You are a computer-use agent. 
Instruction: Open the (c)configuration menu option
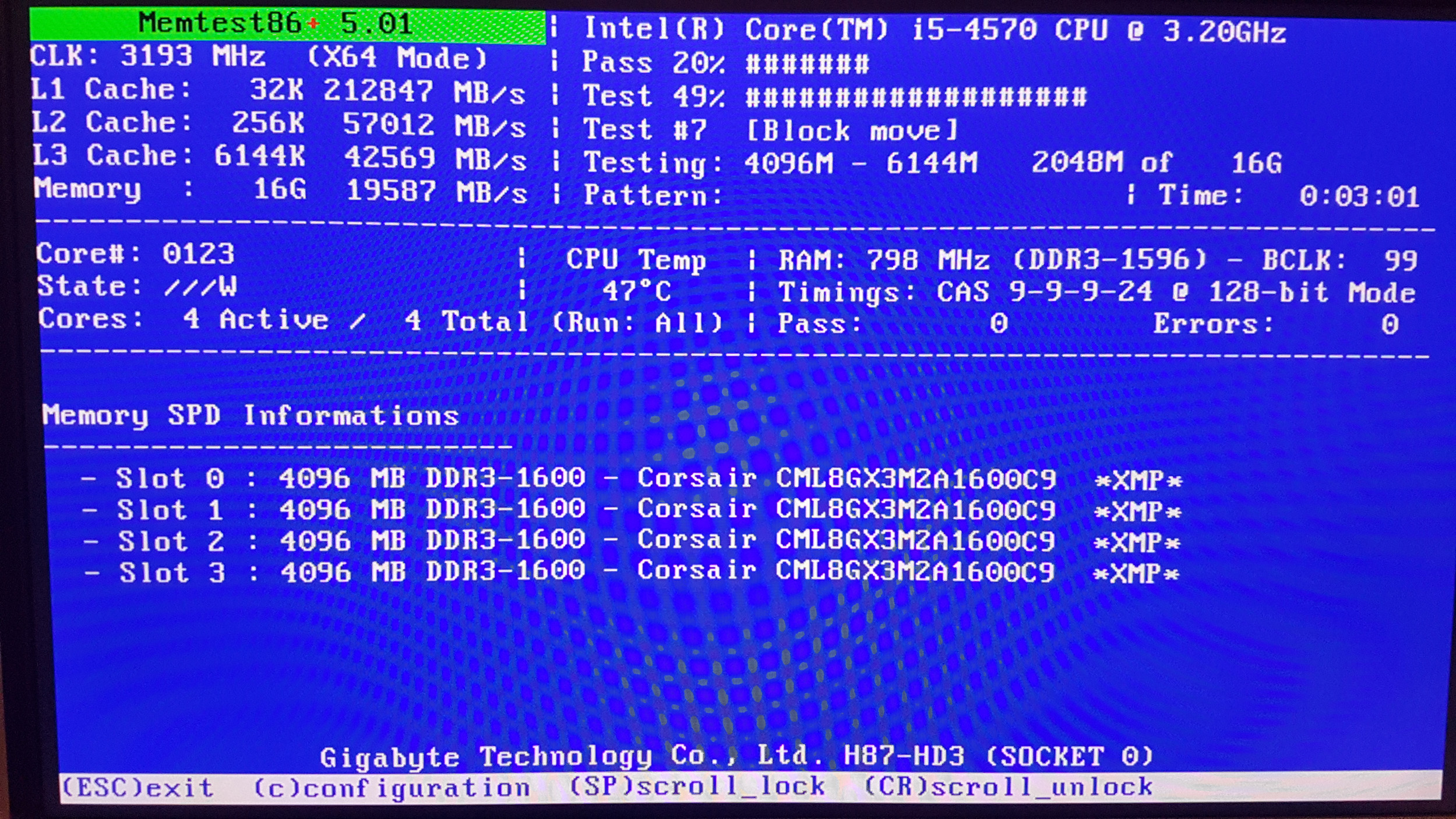tap(392, 788)
